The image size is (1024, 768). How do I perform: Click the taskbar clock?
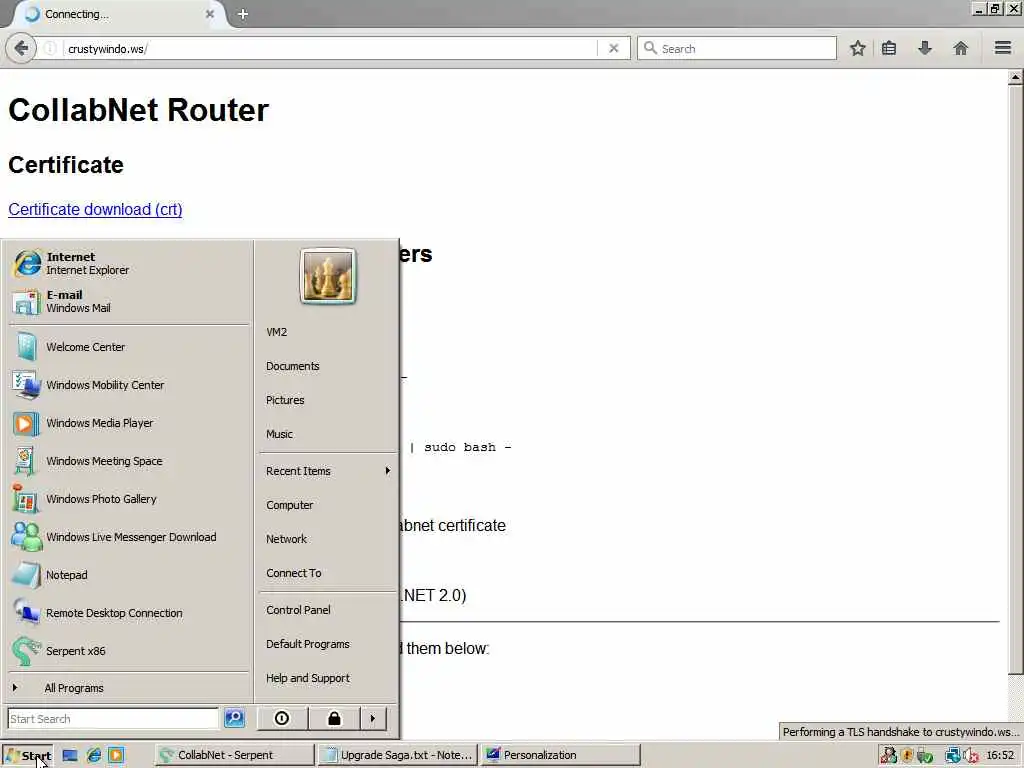(x=1000, y=756)
